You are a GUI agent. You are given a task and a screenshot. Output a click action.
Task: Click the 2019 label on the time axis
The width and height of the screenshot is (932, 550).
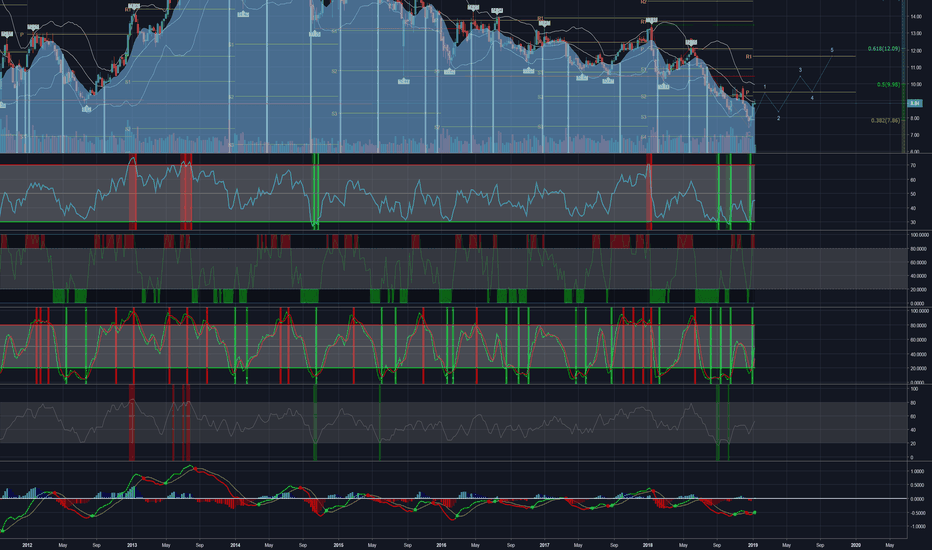coord(752,545)
